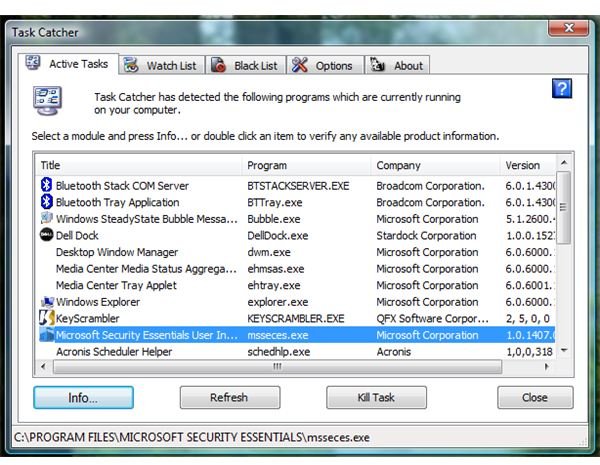The width and height of the screenshot is (600, 465).
Task: Click the blue help question mark icon
Action: tap(562, 88)
